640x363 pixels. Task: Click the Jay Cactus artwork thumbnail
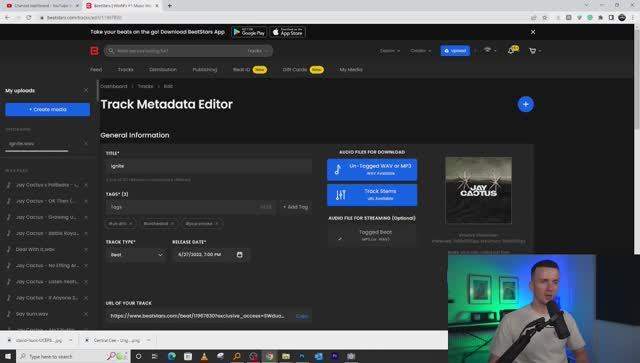478,190
